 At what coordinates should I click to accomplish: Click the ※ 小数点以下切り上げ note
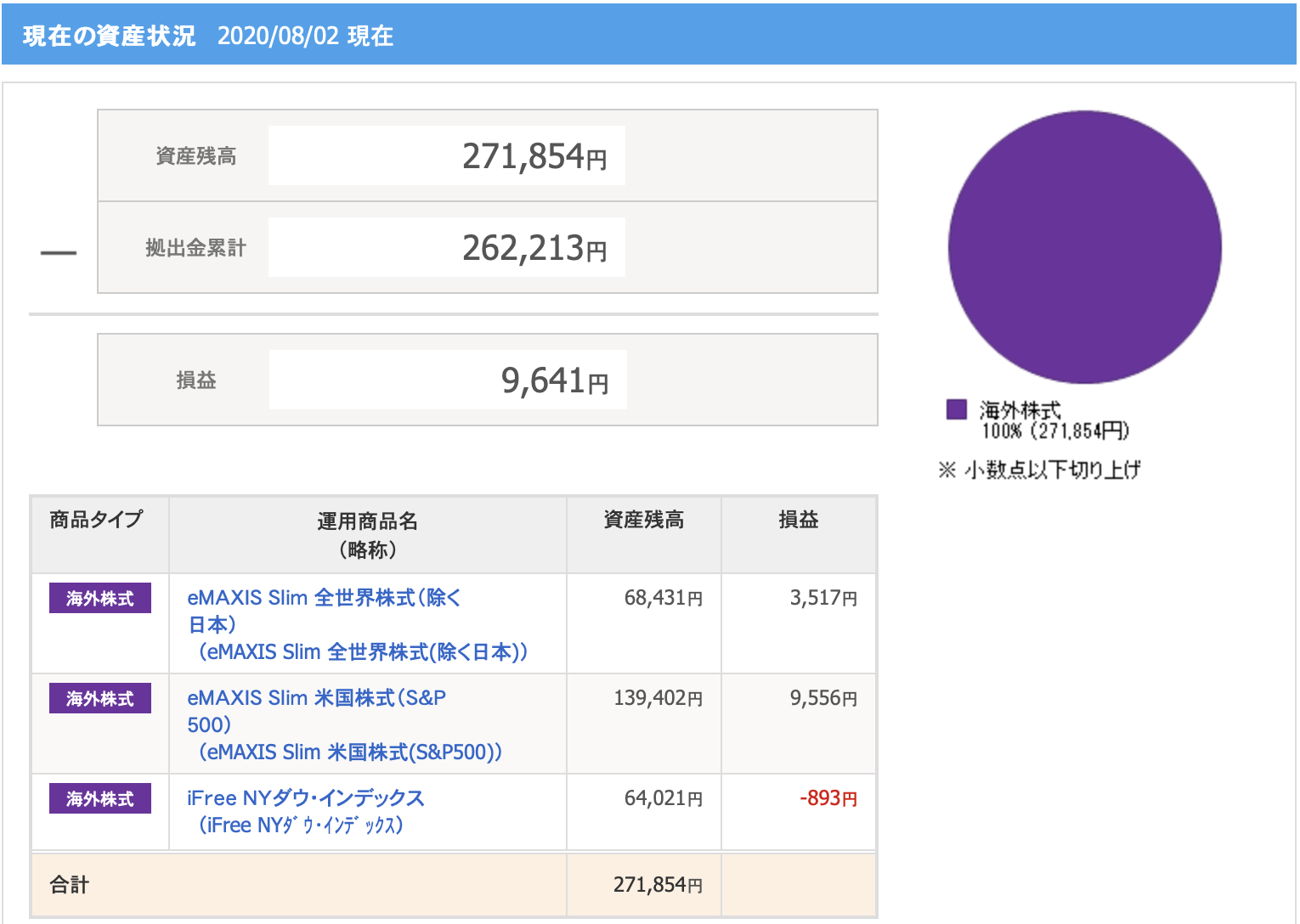click(1039, 470)
